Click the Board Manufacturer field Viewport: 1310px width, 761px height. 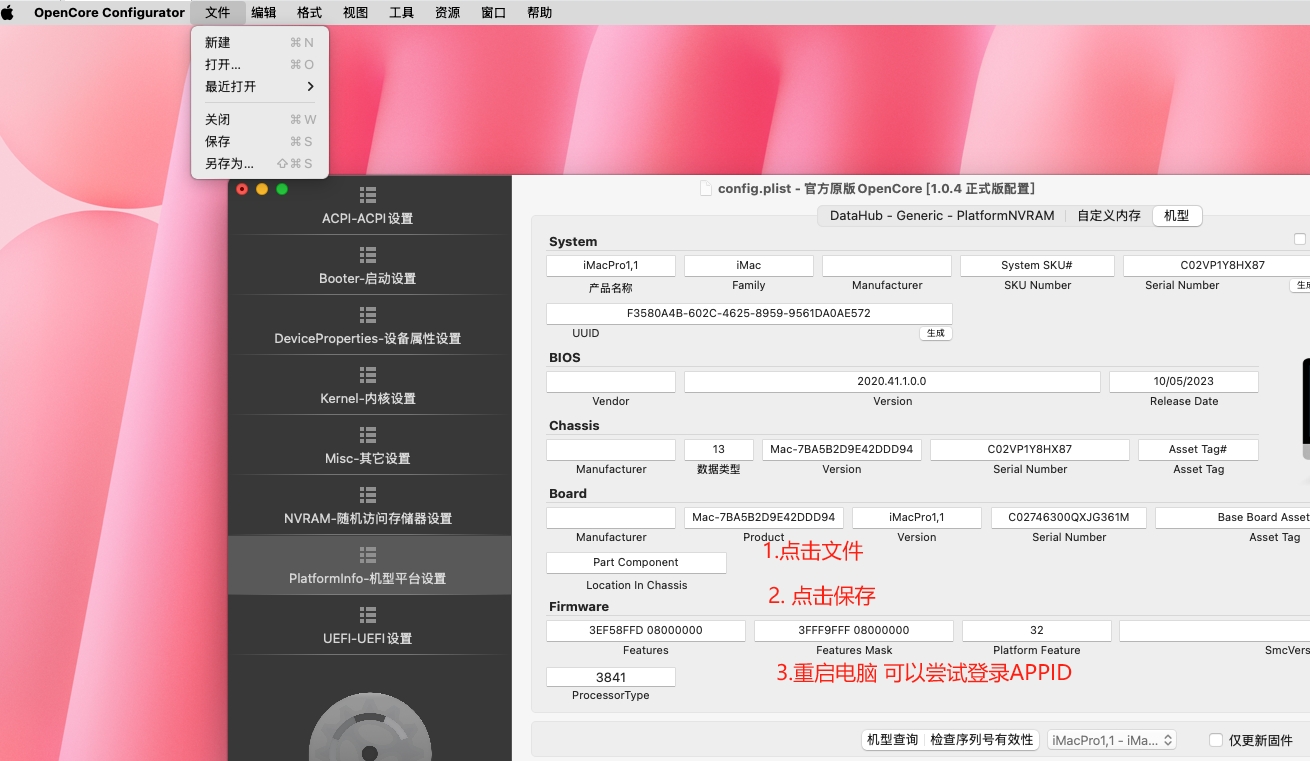[611, 517]
